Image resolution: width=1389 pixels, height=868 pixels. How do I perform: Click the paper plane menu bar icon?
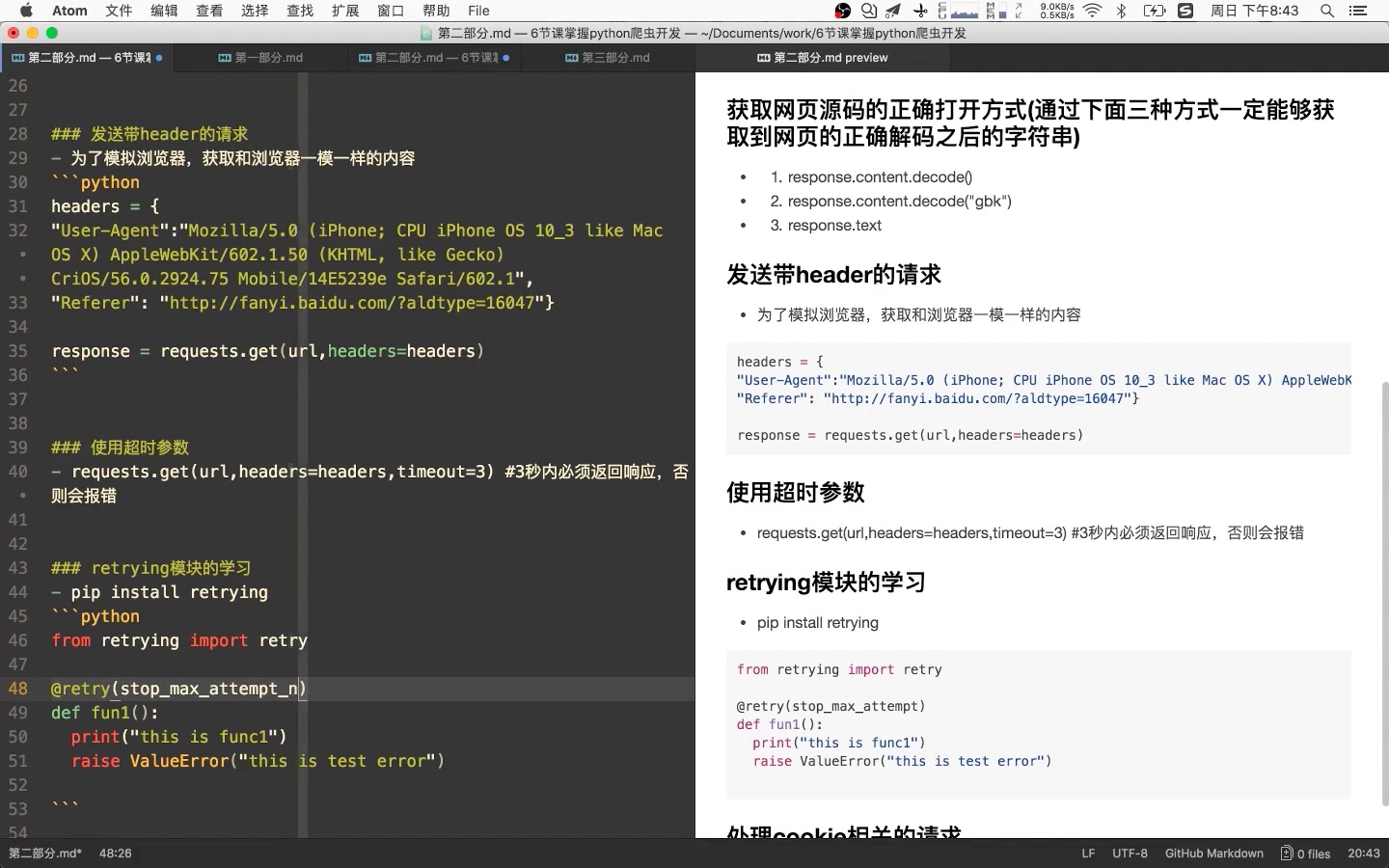pyautogui.click(x=891, y=12)
